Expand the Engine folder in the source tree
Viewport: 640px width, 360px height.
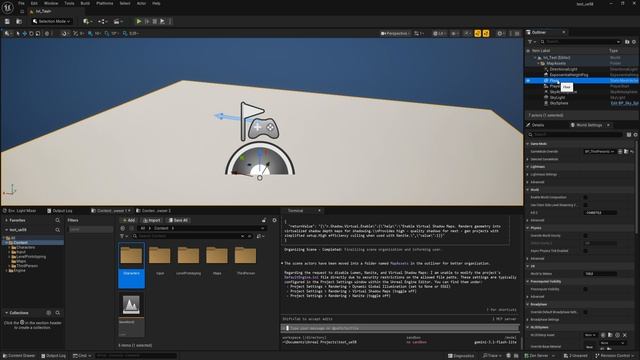[6, 271]
